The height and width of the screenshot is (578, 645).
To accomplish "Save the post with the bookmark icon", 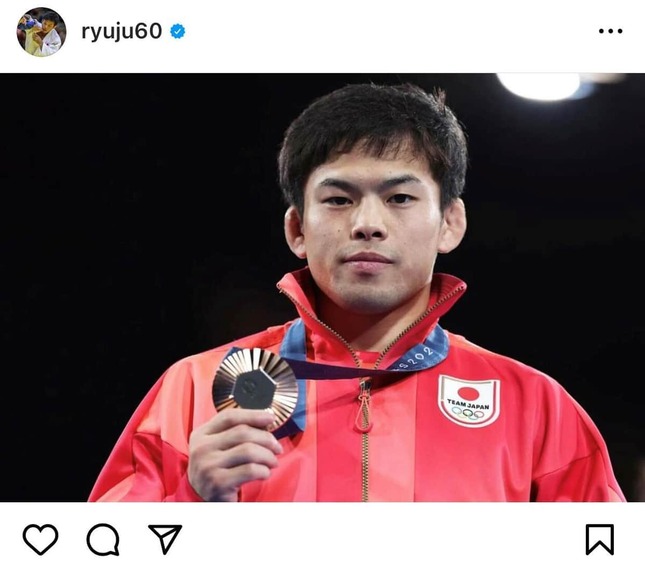I will tap(600, 539).
